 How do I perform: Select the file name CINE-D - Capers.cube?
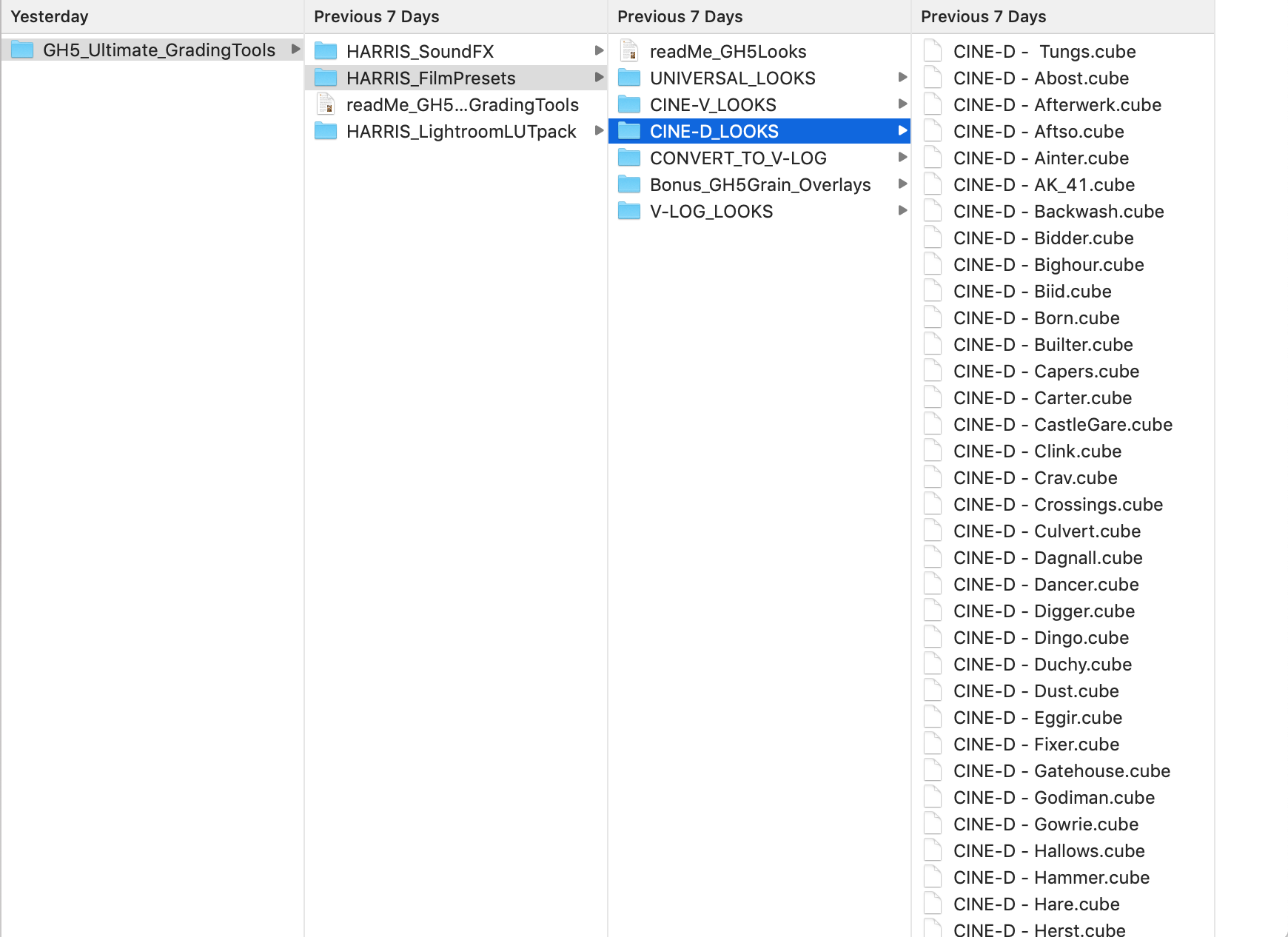pyautogui.click(x=1046, y=372)
